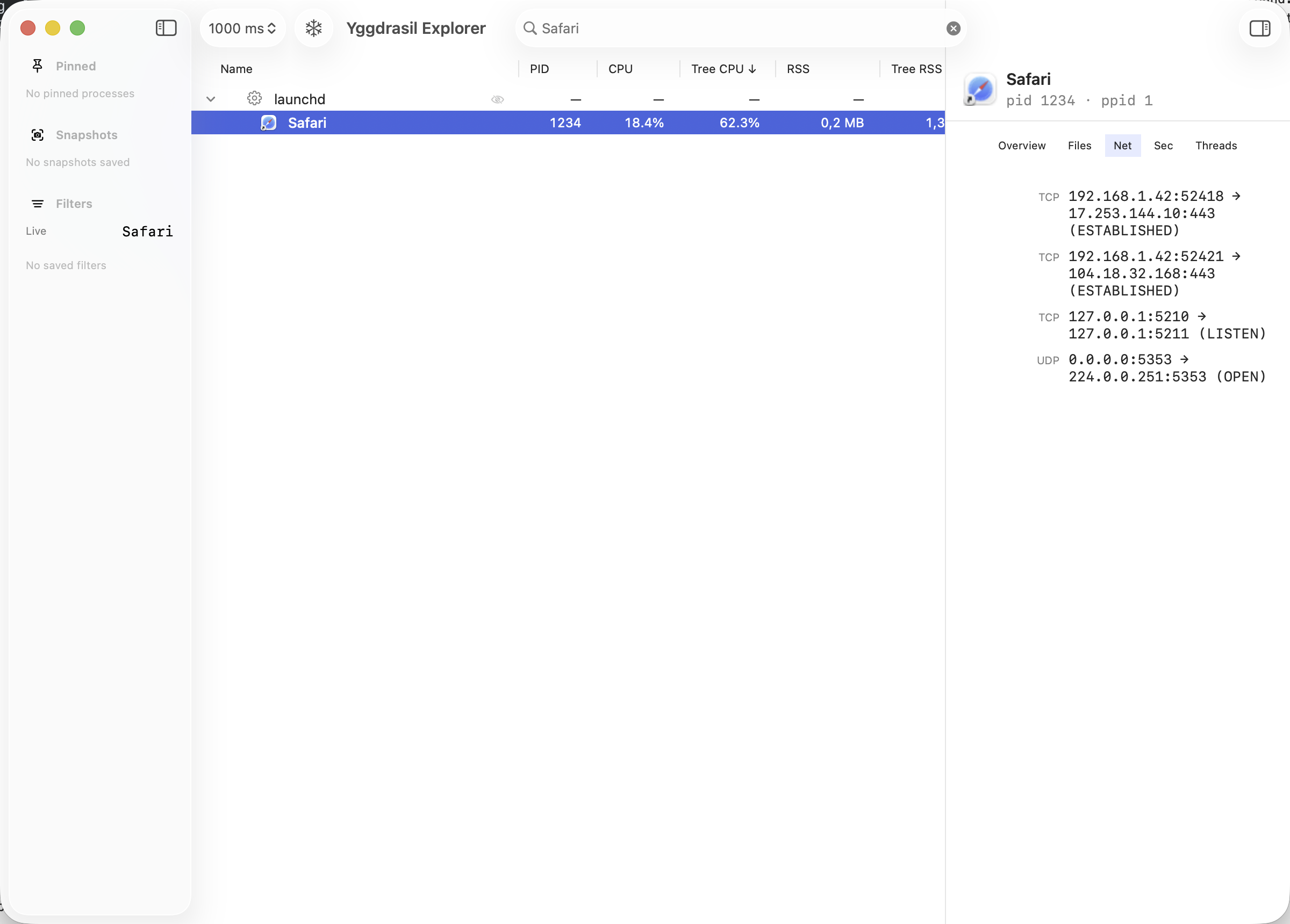
Task: Click the 104.18.32.168:443 connection entry
Action: (1154, 273)
